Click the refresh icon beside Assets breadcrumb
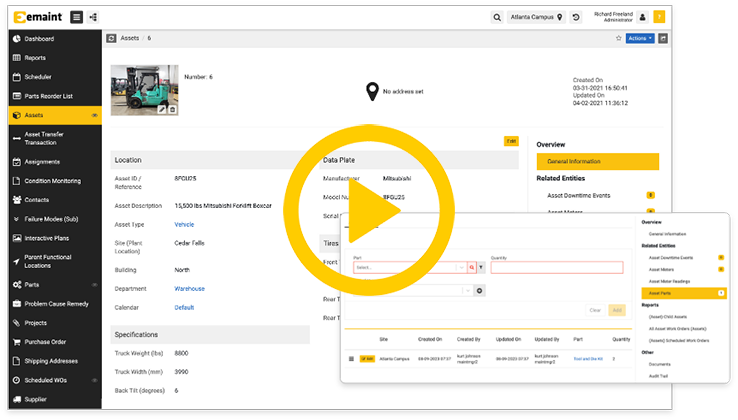 (111, 38)
